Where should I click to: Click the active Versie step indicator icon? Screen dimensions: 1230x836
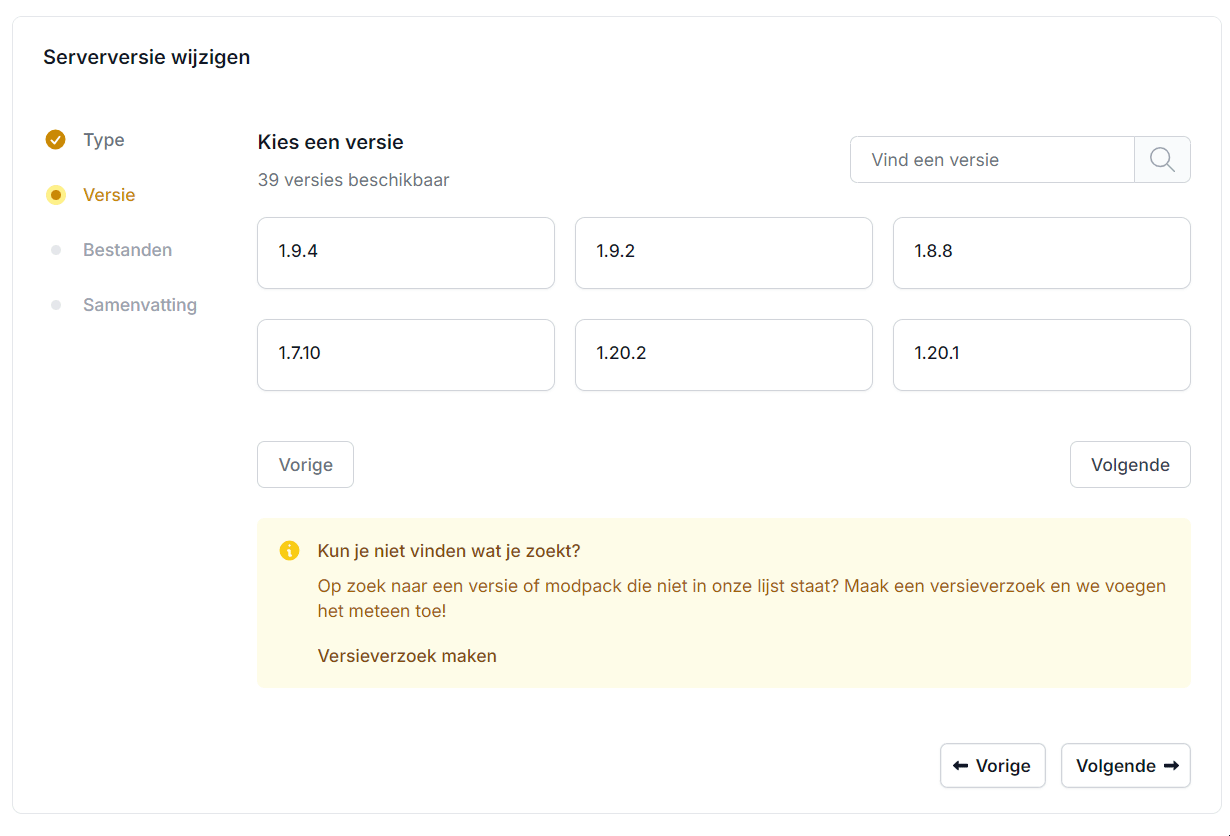click(56, 195)
